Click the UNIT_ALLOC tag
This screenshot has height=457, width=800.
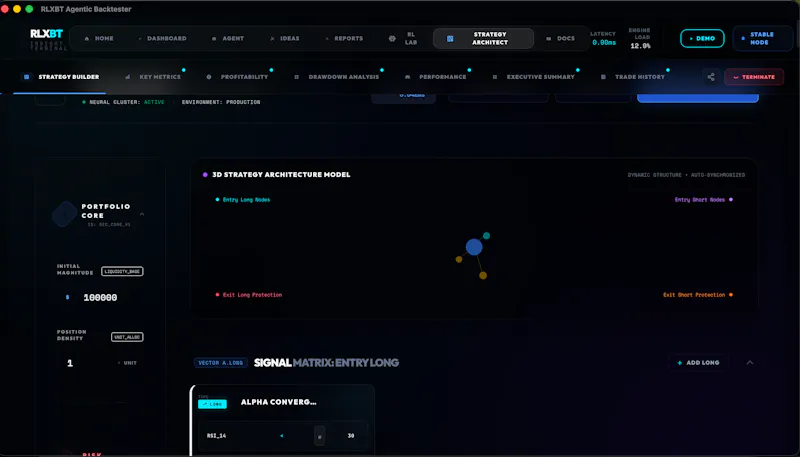point(127,337)
